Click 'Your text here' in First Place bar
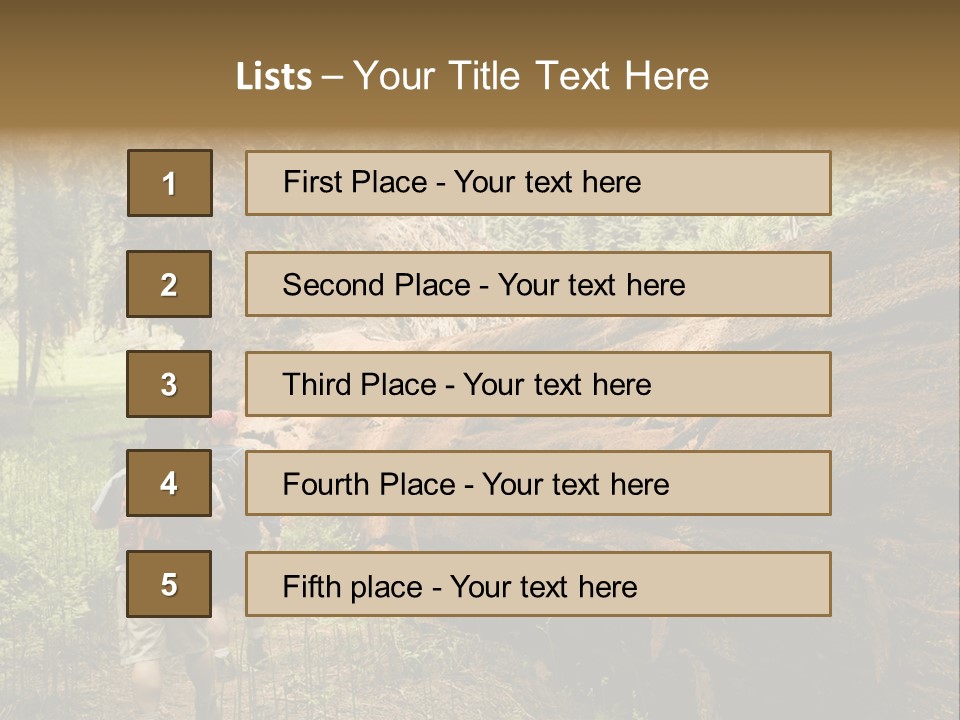 click(547, 182)
